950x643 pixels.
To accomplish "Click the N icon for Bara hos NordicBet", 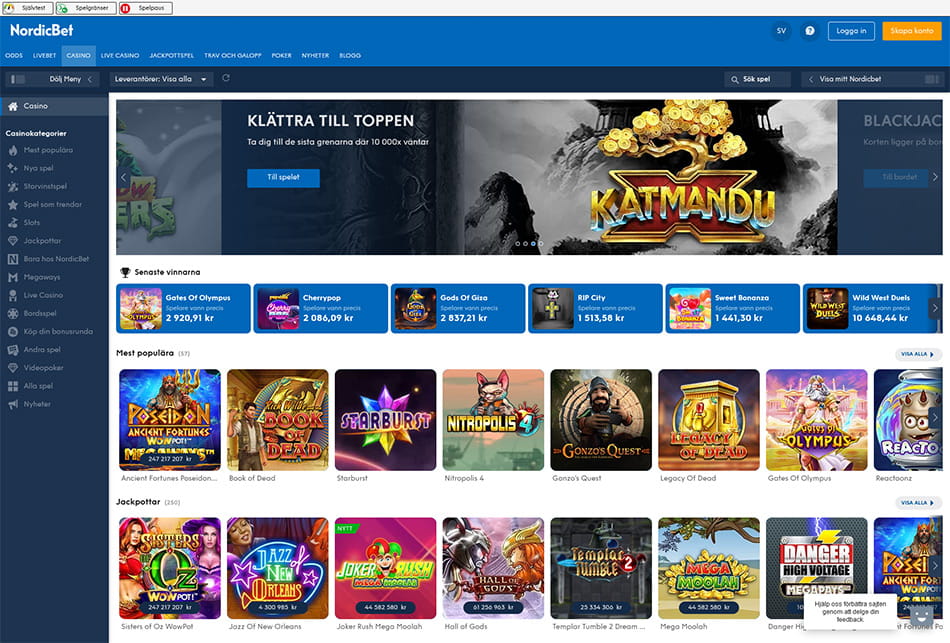I will [13, 259].
